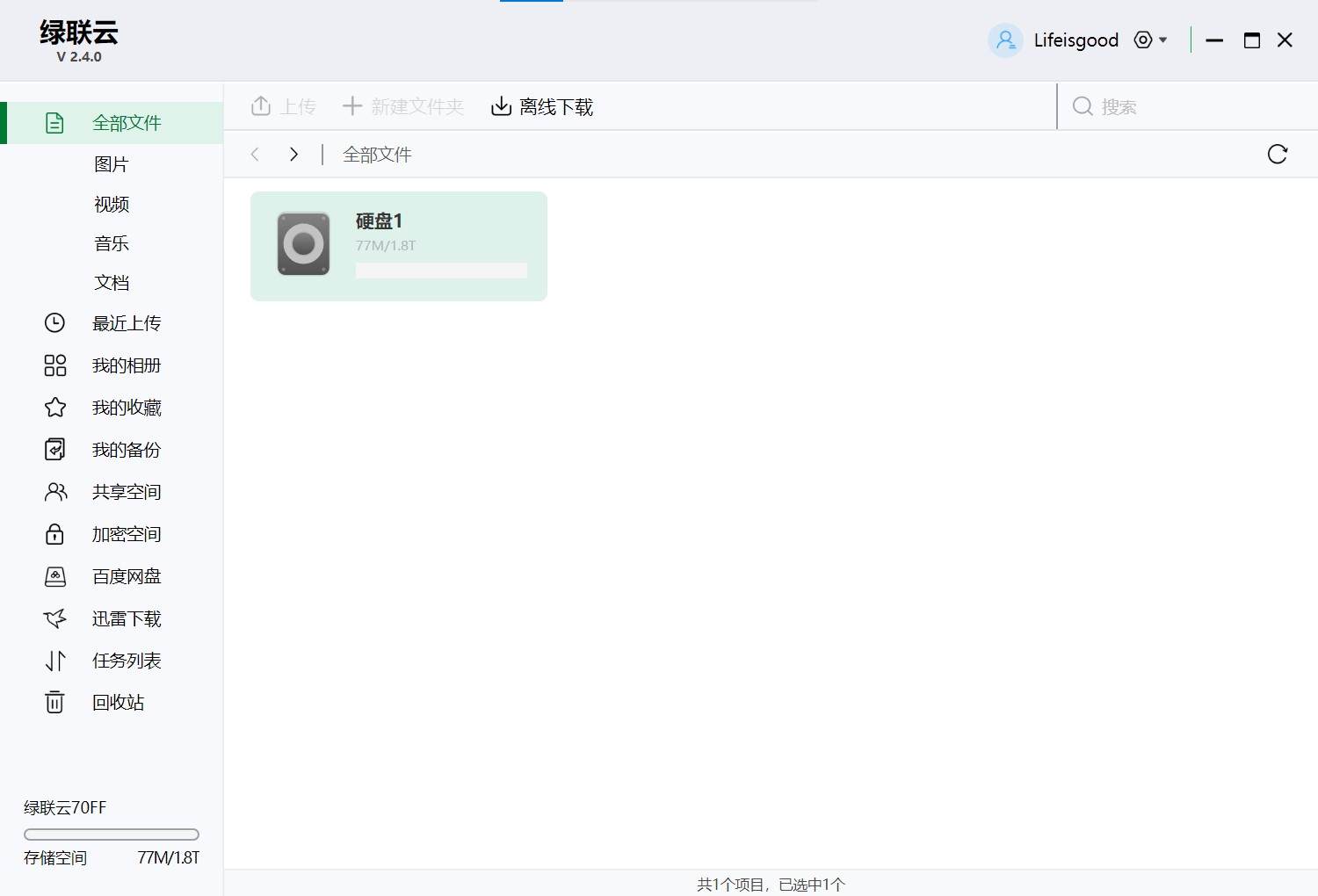1318x896 pixels.
Task: Click the V 2.4.0 version text
Action: 79,56
